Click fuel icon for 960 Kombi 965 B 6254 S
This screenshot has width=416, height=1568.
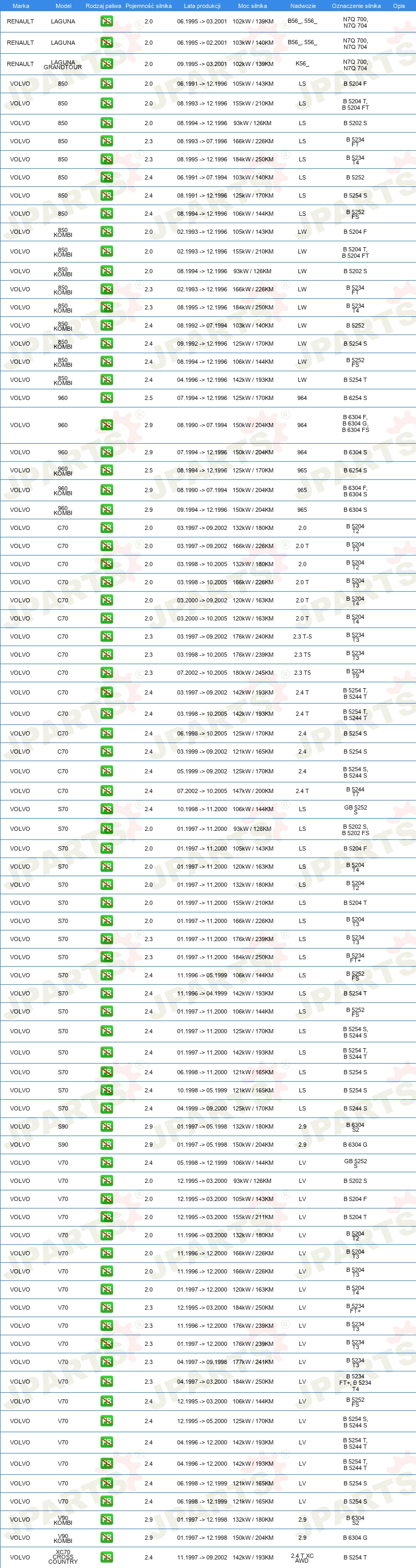pos(106,470)
